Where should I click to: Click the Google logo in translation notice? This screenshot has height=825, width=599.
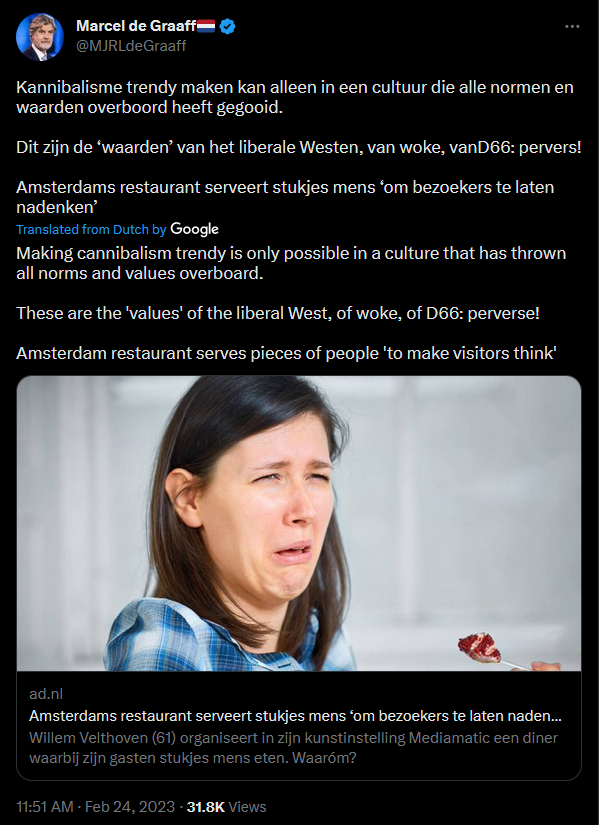pyautogui.click(x=194, y=229)
